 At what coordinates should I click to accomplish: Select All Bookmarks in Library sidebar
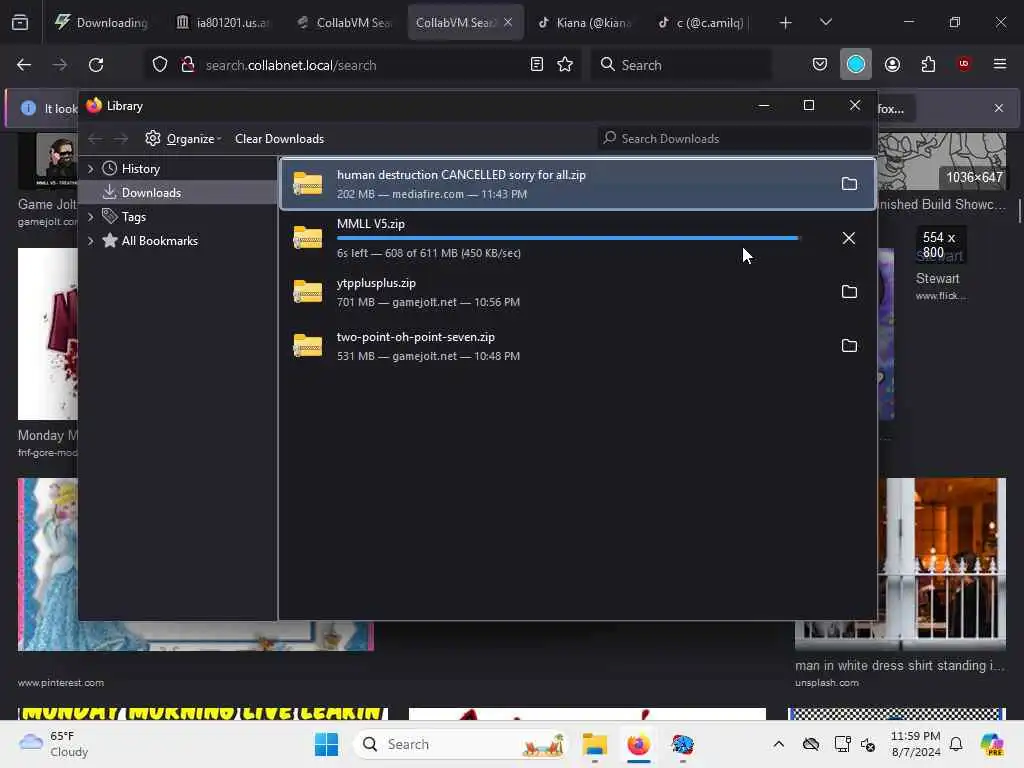coord(159,241)
